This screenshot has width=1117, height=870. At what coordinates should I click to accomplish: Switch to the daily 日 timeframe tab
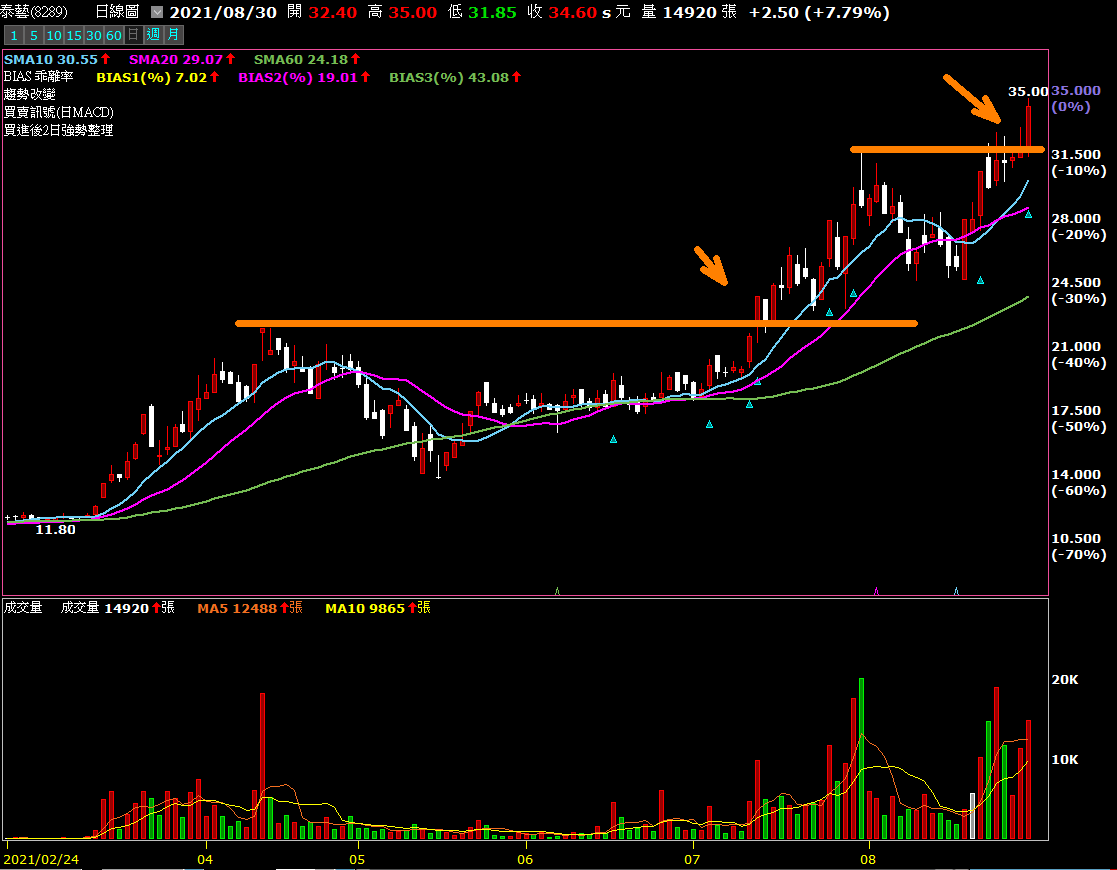(x=133, y=35)
